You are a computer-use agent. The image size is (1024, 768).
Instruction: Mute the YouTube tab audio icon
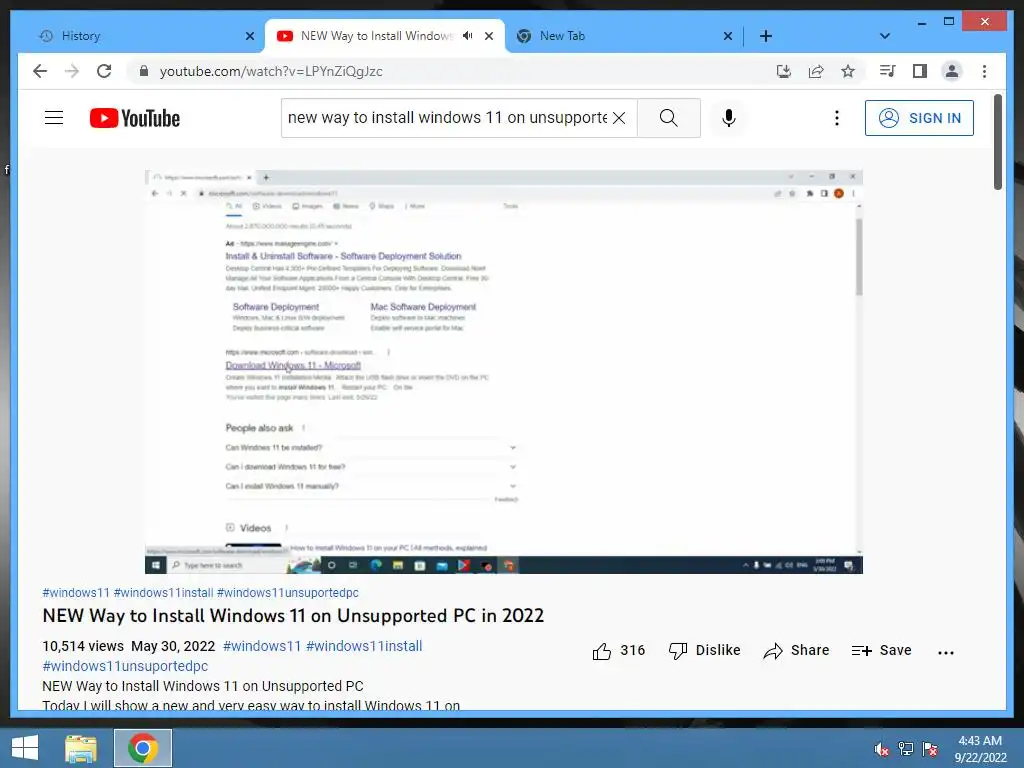(x=468, y=36)
